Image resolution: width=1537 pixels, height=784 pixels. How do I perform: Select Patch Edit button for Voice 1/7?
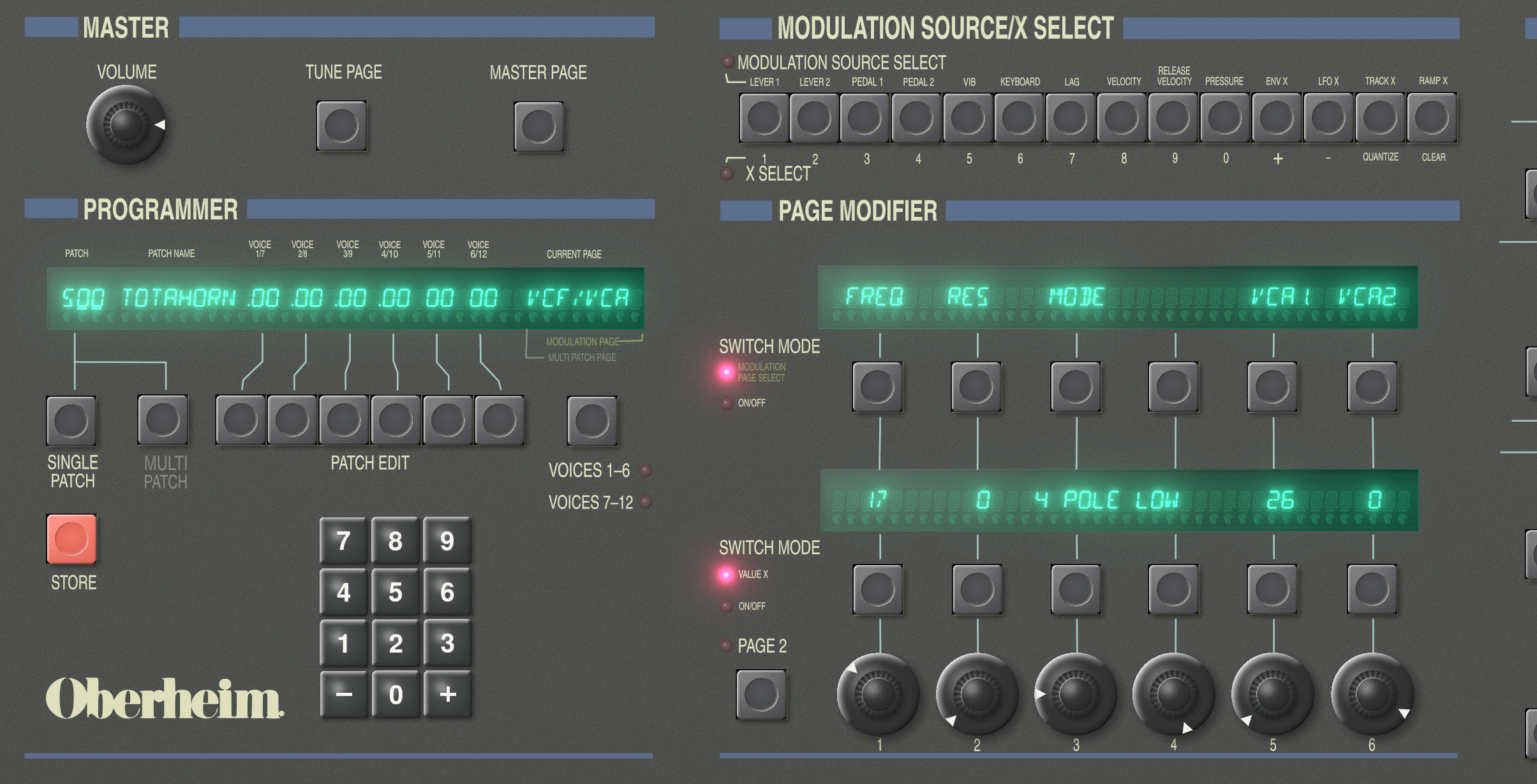(241, 420)
